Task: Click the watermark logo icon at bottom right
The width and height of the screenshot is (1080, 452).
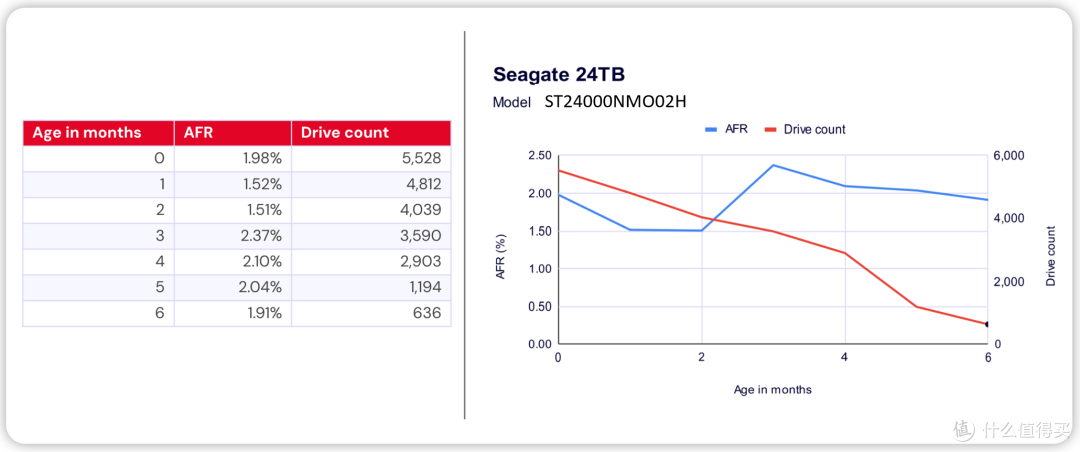Action: pos(964,429)
